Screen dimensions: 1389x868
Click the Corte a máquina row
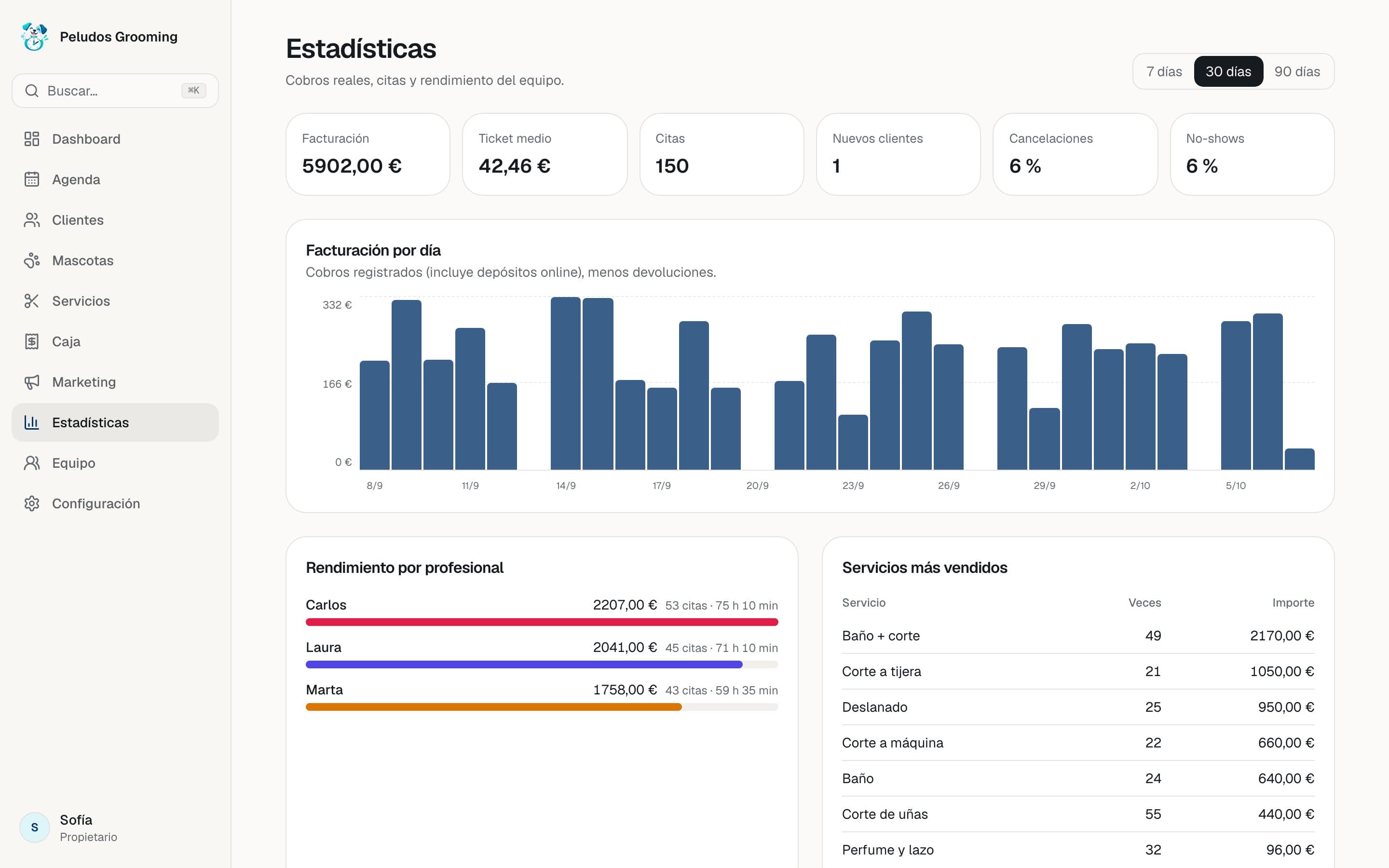[1078, 743]
